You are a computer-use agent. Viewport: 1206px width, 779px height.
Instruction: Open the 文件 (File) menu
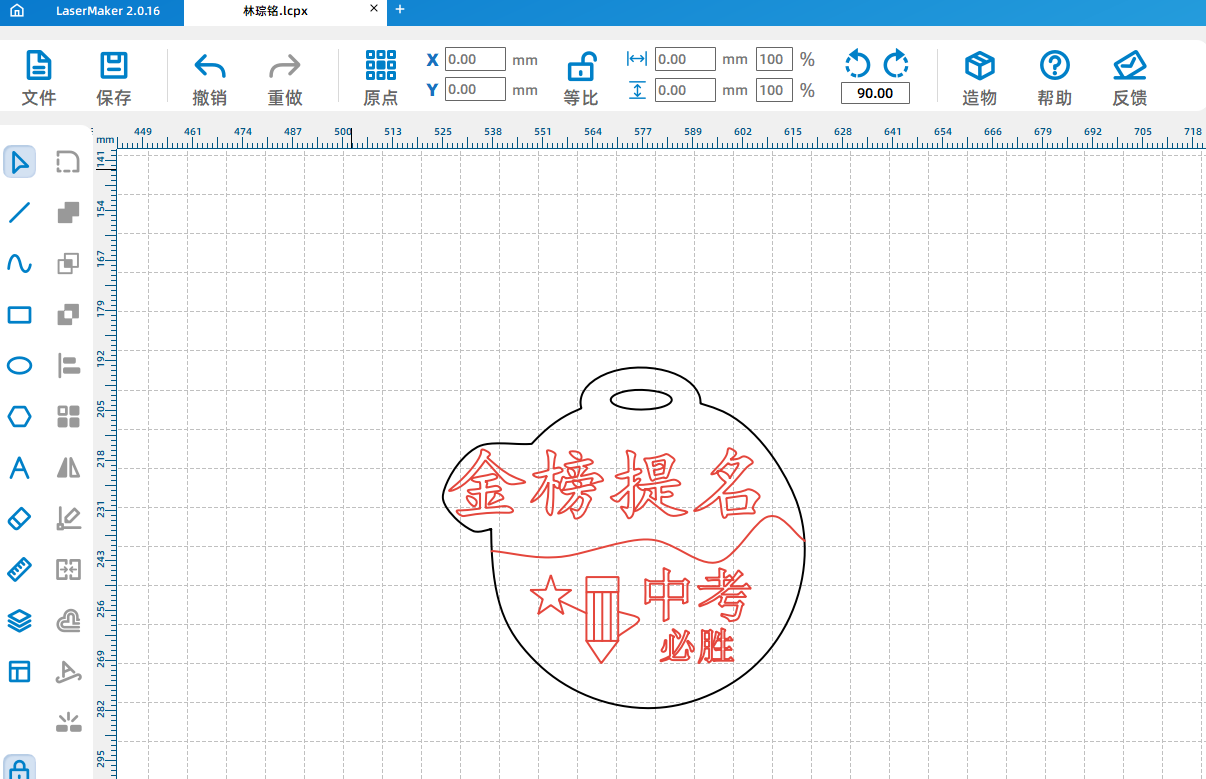tap(39, 78)
